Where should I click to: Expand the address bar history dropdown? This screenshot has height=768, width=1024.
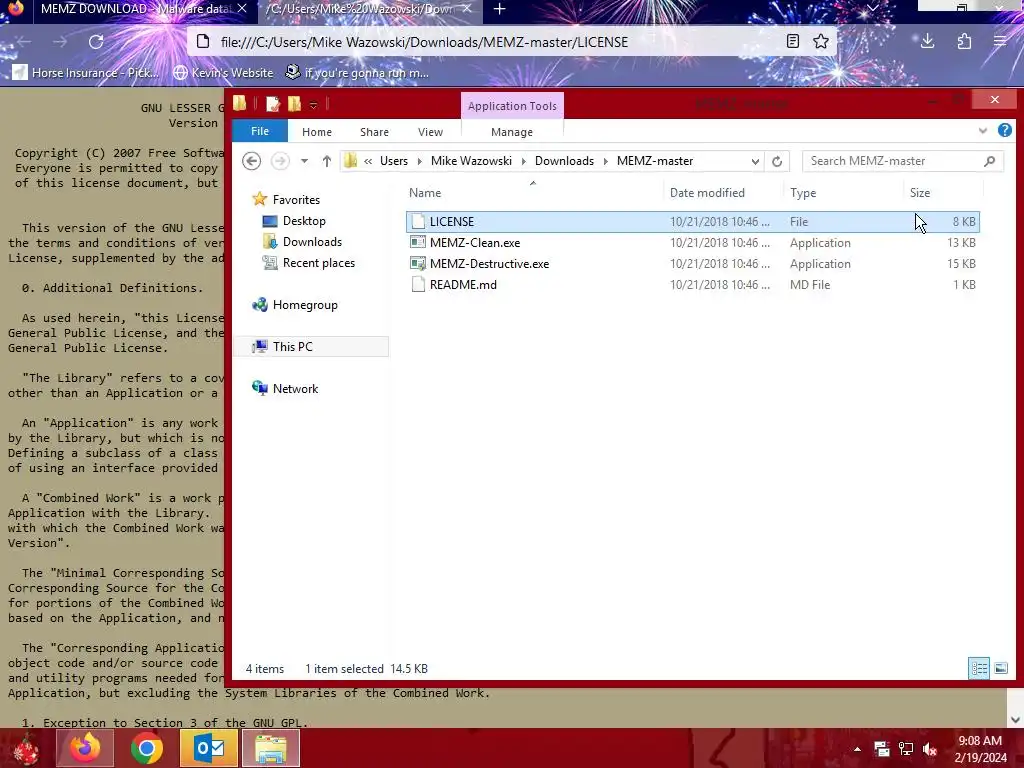point(755,161)
